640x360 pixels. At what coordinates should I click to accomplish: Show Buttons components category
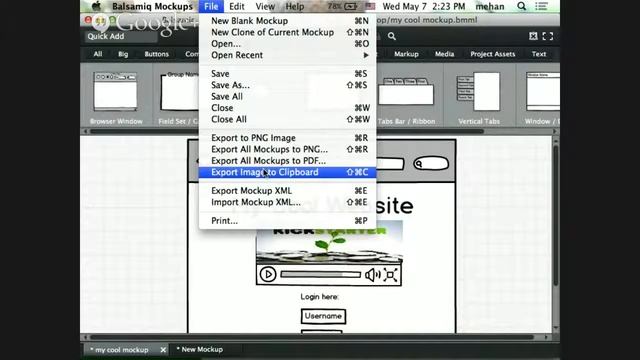coord(157,54)
